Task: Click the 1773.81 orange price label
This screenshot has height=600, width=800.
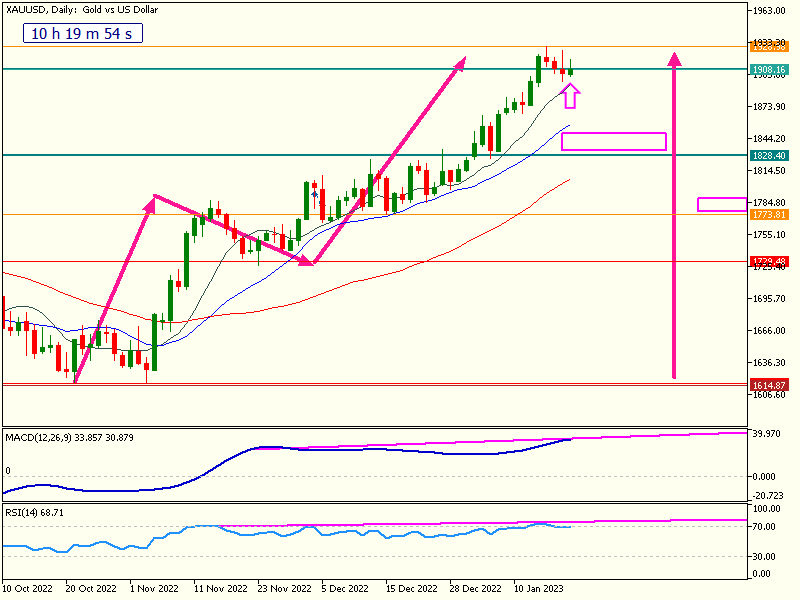Action: point(768,215)
